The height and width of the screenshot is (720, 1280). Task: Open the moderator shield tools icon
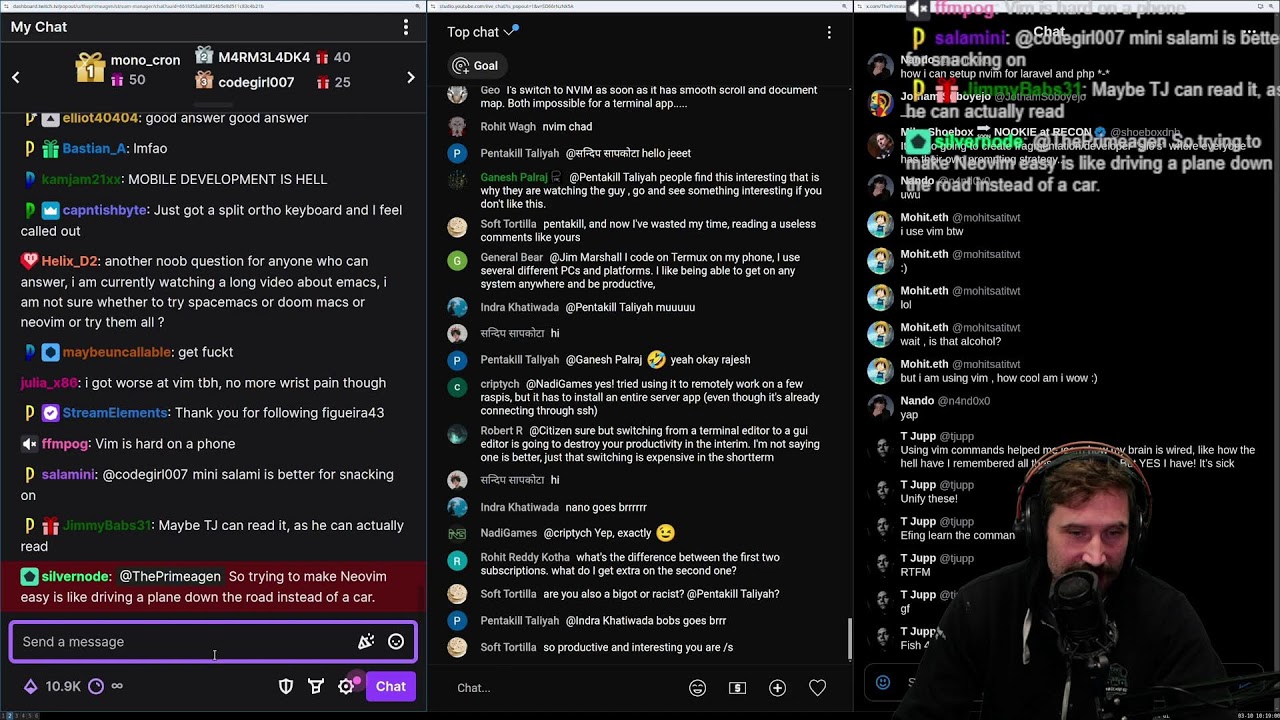(x=286, y=686)
